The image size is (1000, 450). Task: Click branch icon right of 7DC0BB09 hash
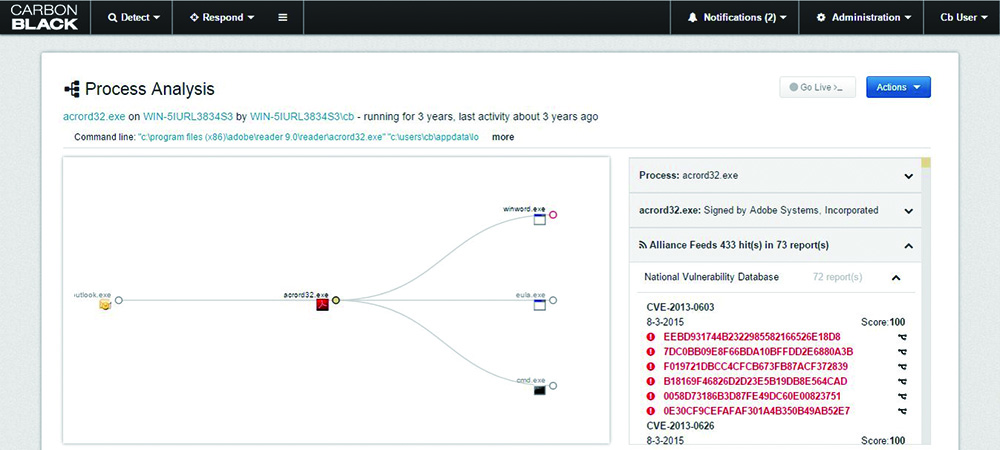pyautogui.click(x=902, y=351)
